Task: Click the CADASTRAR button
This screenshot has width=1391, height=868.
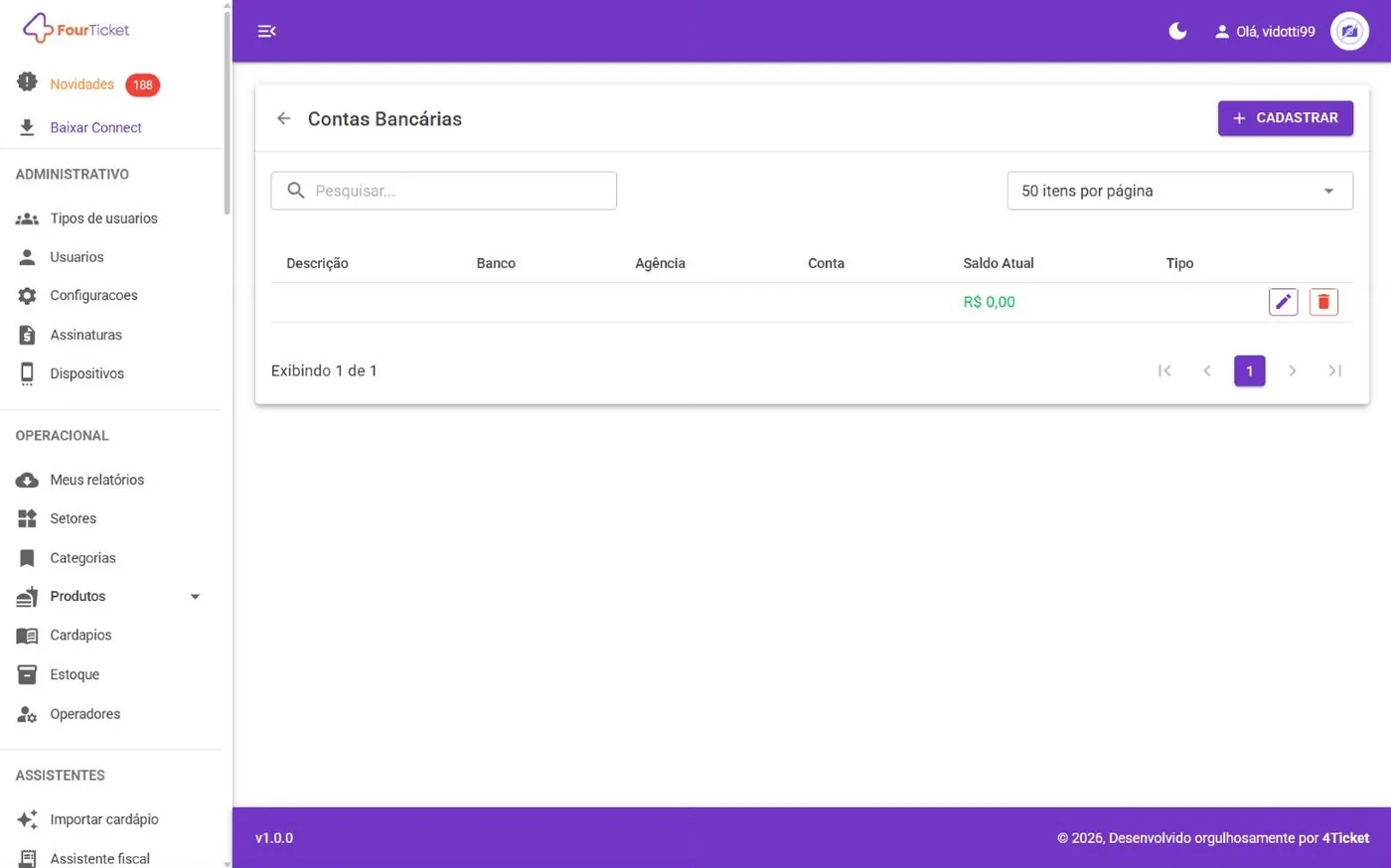Action: tap(1285, 118)
